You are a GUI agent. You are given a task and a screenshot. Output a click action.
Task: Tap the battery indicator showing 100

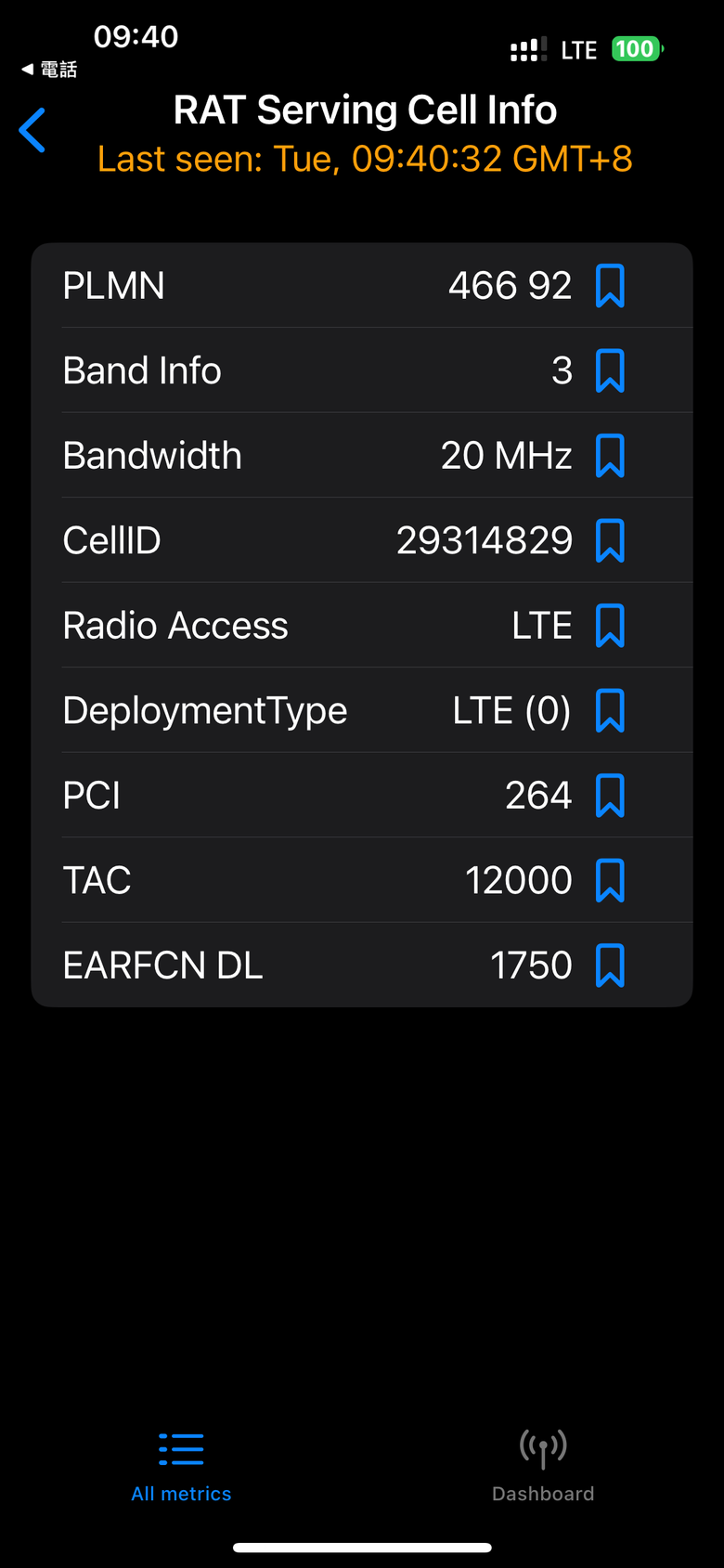coord(637,49)
